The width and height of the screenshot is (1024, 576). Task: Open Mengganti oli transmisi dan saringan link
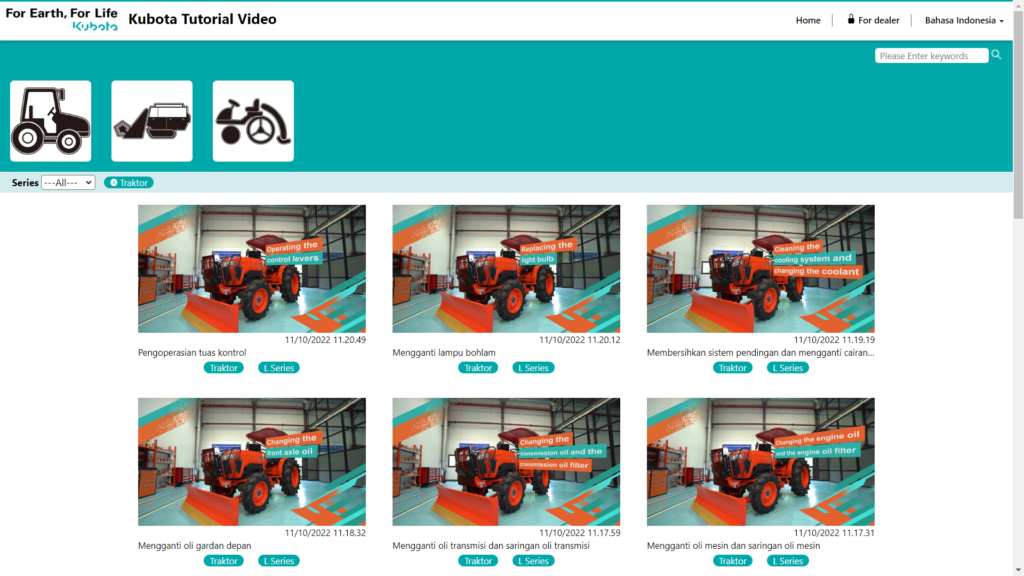tap(490, 546)
